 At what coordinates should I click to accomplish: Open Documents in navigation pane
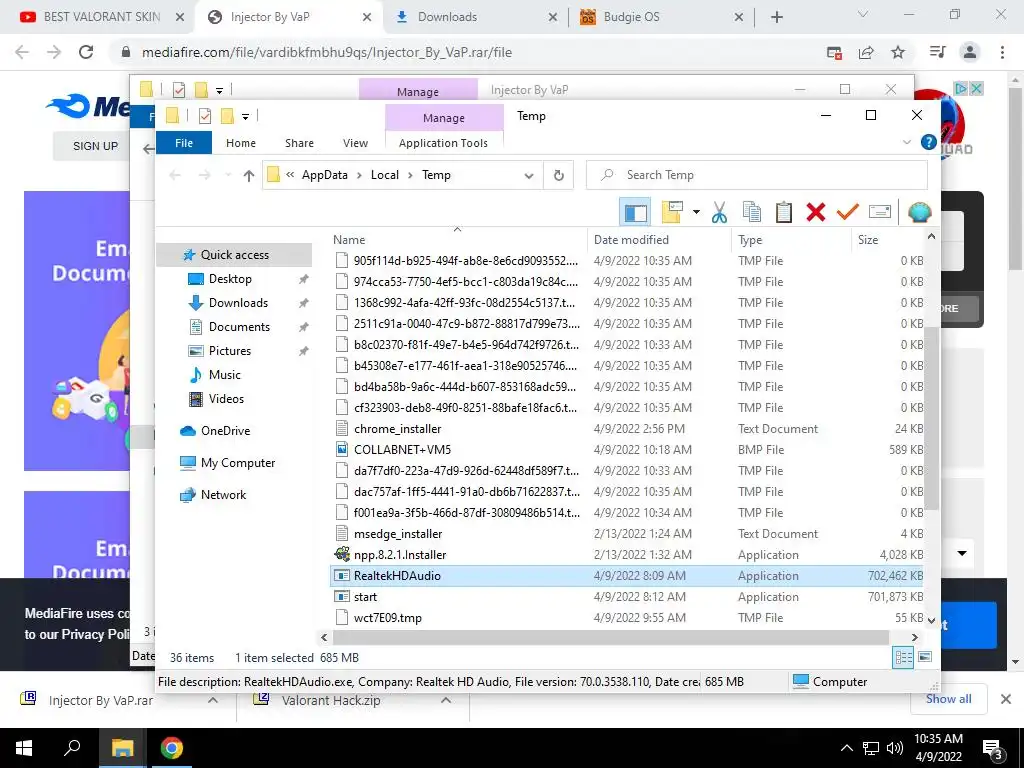coord(239,327)
